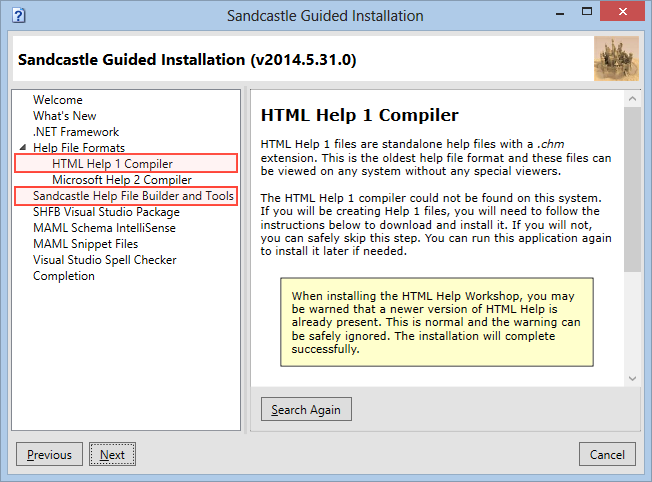Minimize the Sandcastle installer window
Viewport: 652px width, 482px height.
point(560,13)
